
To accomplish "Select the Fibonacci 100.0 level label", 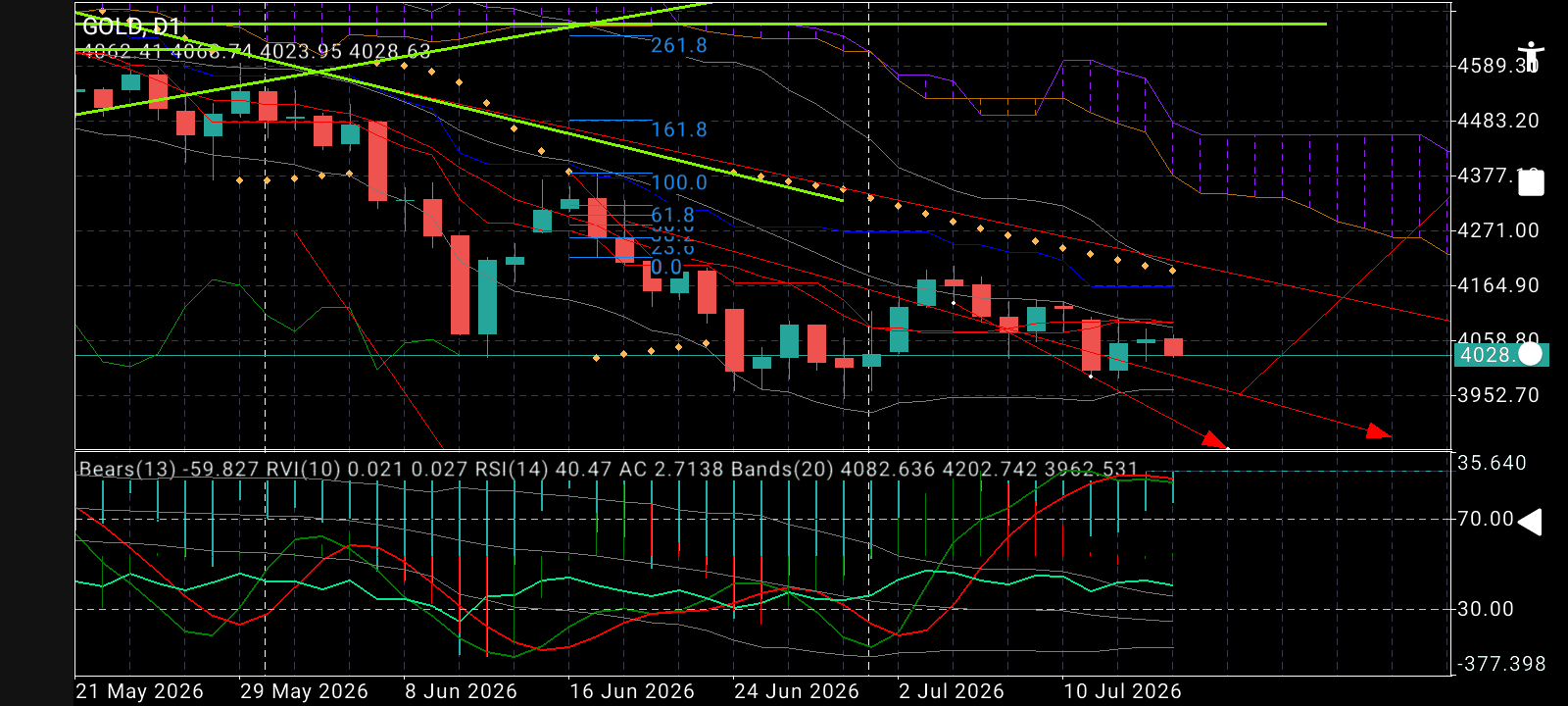I will tap(679, 182).
